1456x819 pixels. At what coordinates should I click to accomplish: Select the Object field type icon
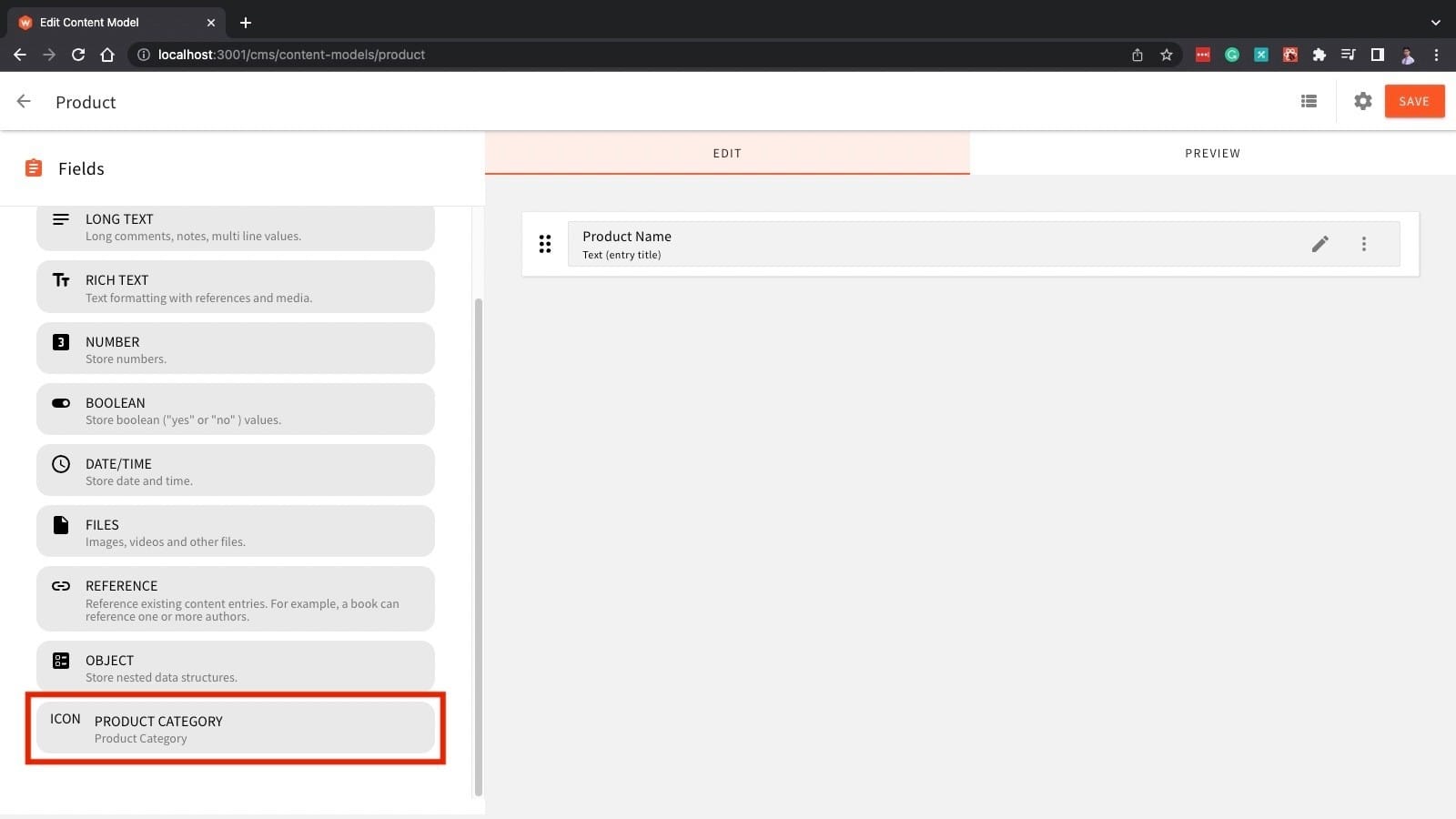60,661
